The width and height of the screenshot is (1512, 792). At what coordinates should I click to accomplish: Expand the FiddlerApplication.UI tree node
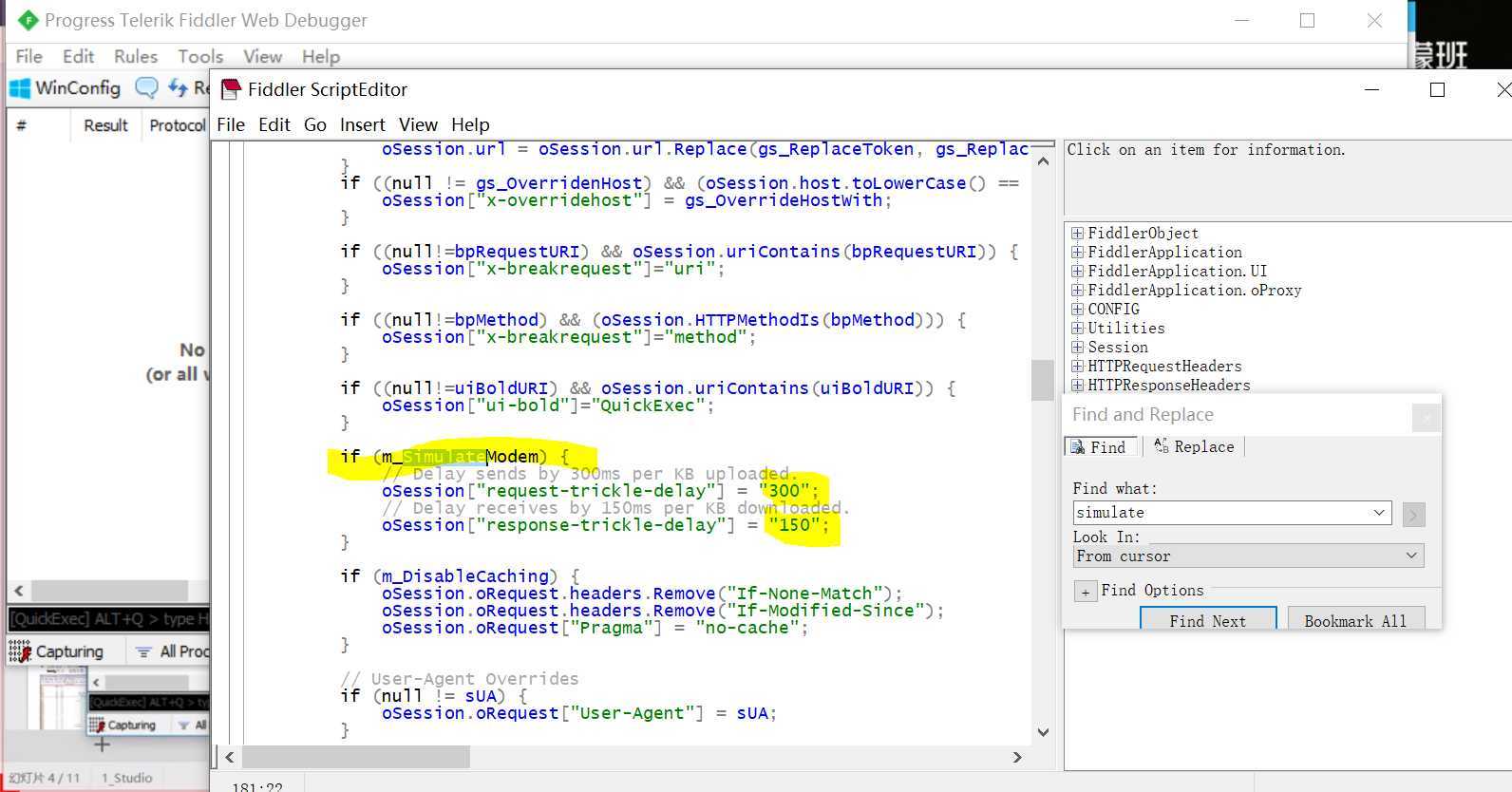1077,271
